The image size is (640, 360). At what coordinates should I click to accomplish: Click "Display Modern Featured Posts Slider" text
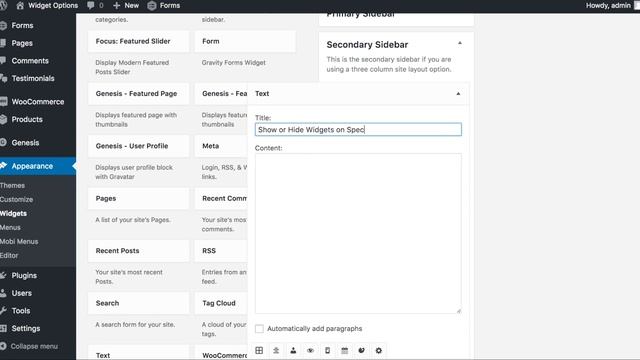click(132, 67)
